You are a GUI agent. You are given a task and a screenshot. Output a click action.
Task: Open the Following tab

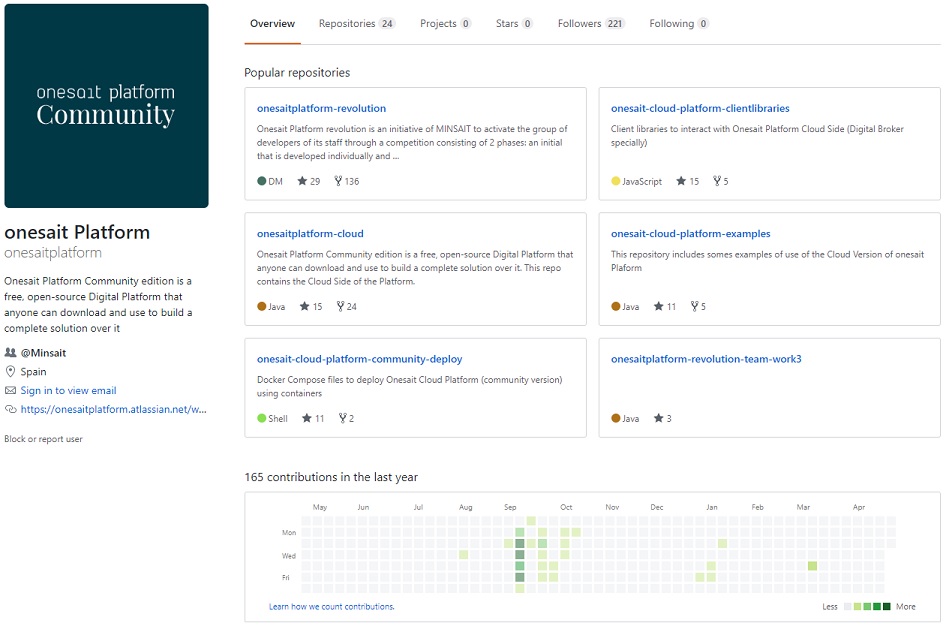click(679, 24)
